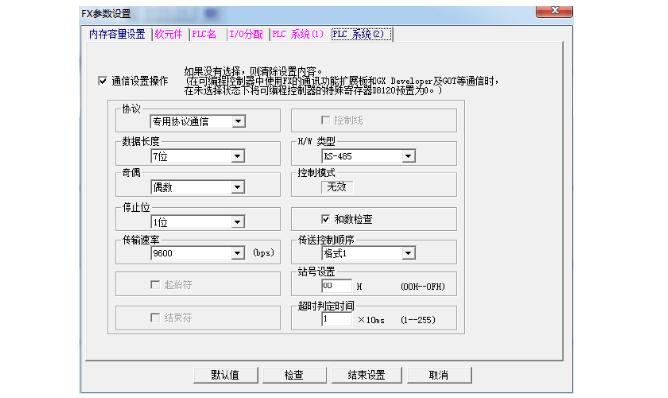Open the PLC 系统(1) tab
The width and height of the screenshot is (668, 398).
point(298,34)
